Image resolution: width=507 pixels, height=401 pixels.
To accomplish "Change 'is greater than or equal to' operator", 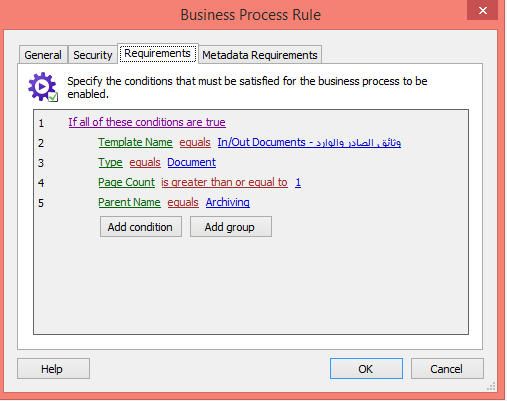I will (224, 182).
